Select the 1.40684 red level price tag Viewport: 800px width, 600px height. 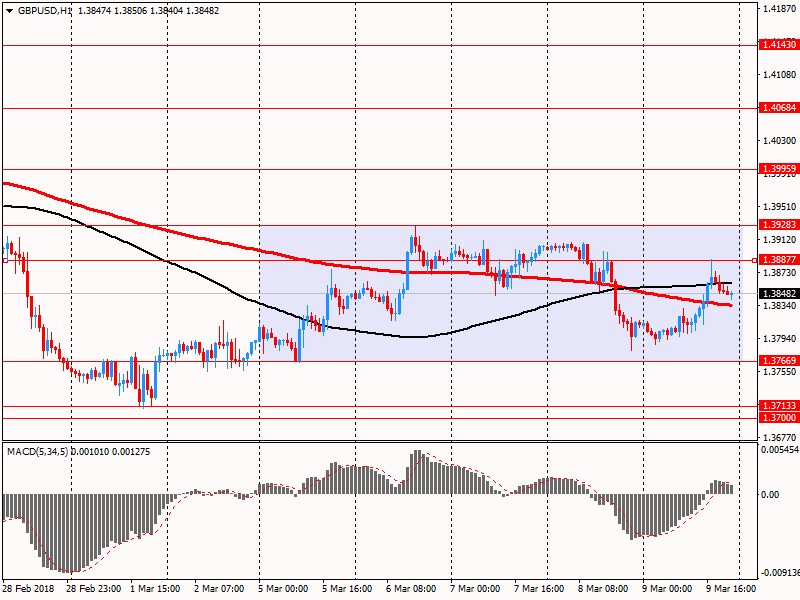(x=779, y=108)
